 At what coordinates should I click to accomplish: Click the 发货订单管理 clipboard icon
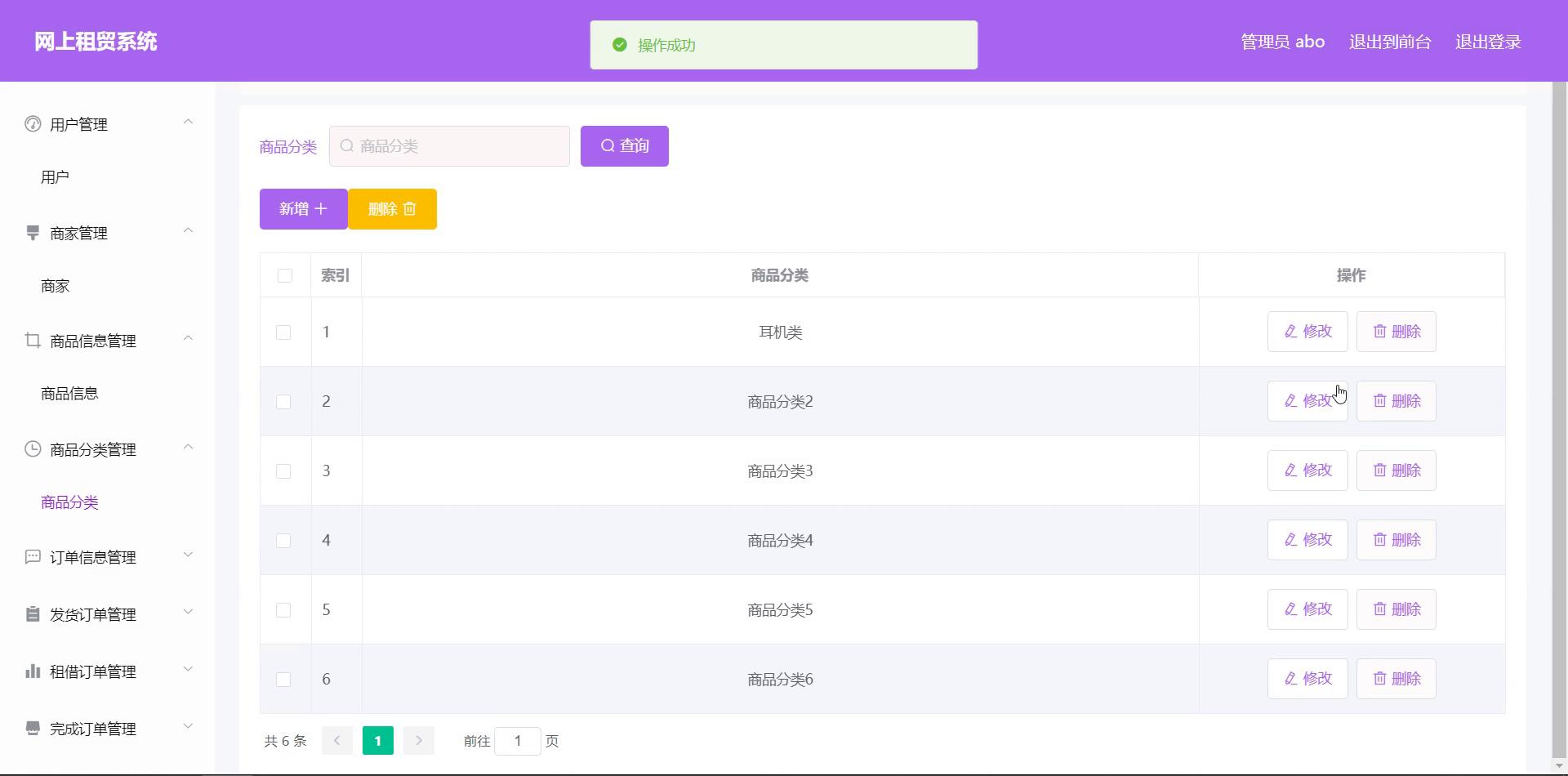point(33,614)
